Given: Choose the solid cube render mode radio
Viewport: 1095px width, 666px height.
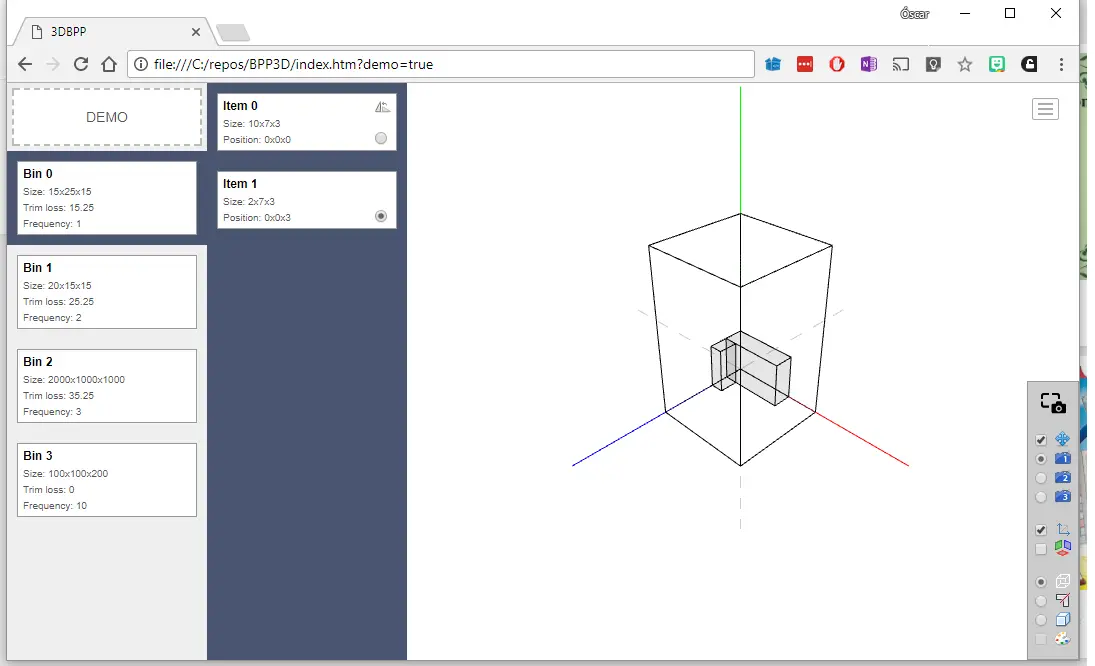Looking at the screenshot, I should click(x=1041, y=620).
